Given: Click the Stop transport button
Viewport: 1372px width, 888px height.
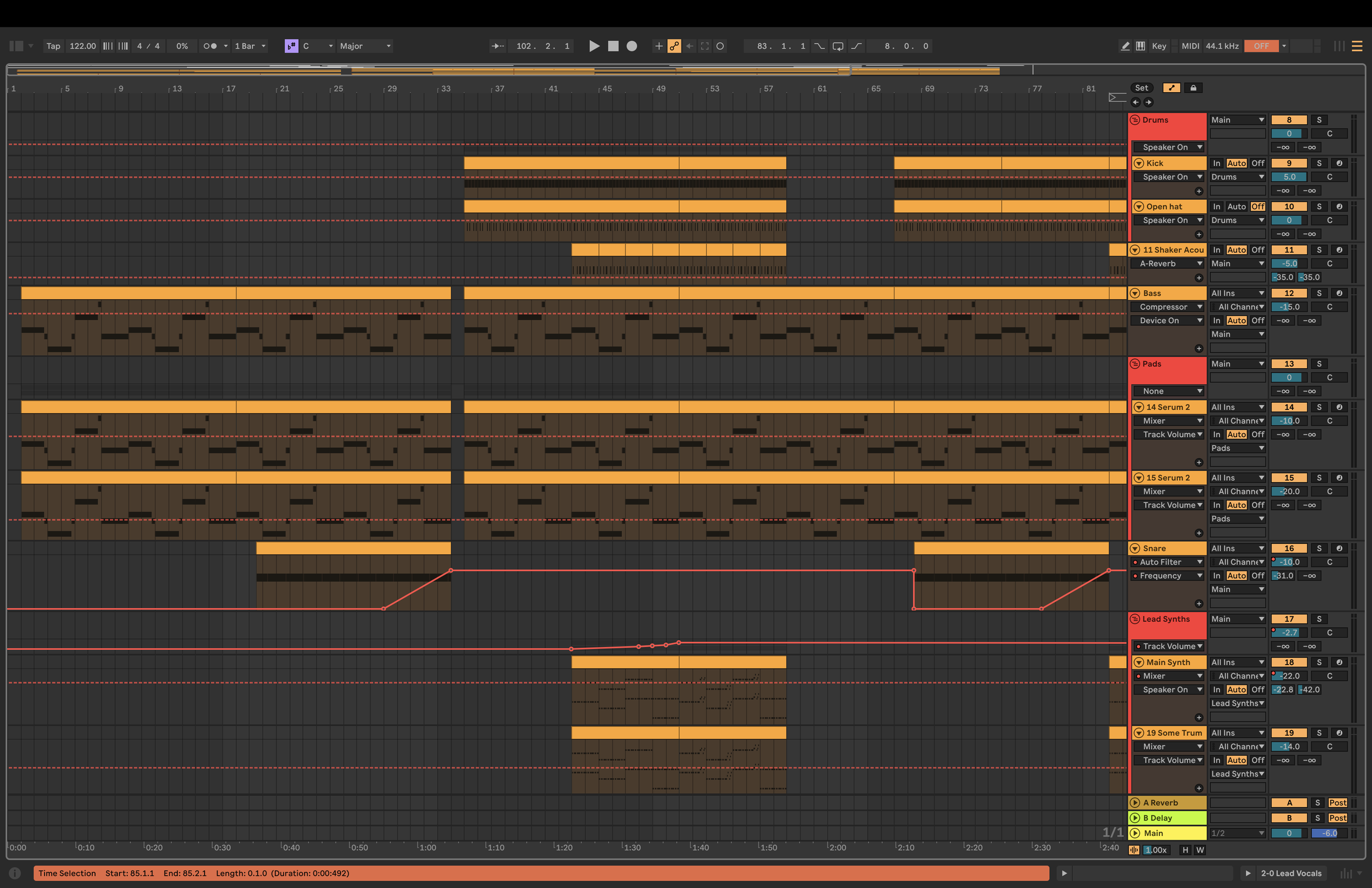Looking at the screenshot, I should pos(613,46).
